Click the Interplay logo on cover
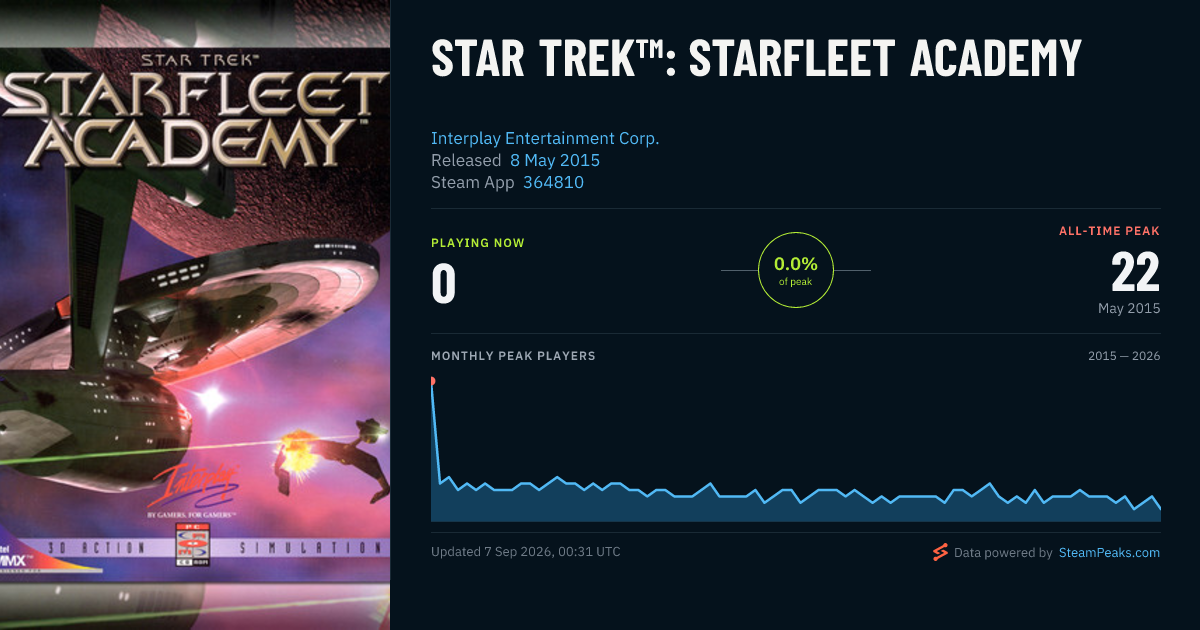The height and width of the screenshot is (630, 1200). click(203, 484)
